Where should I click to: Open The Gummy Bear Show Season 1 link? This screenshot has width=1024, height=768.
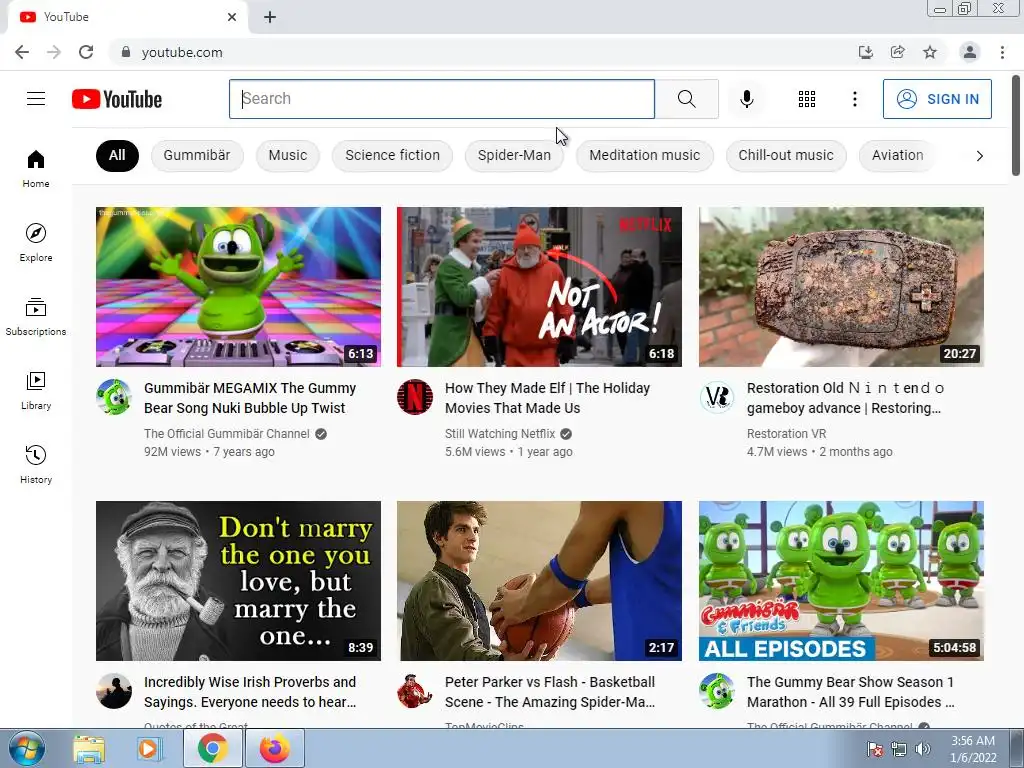[850, 692]
